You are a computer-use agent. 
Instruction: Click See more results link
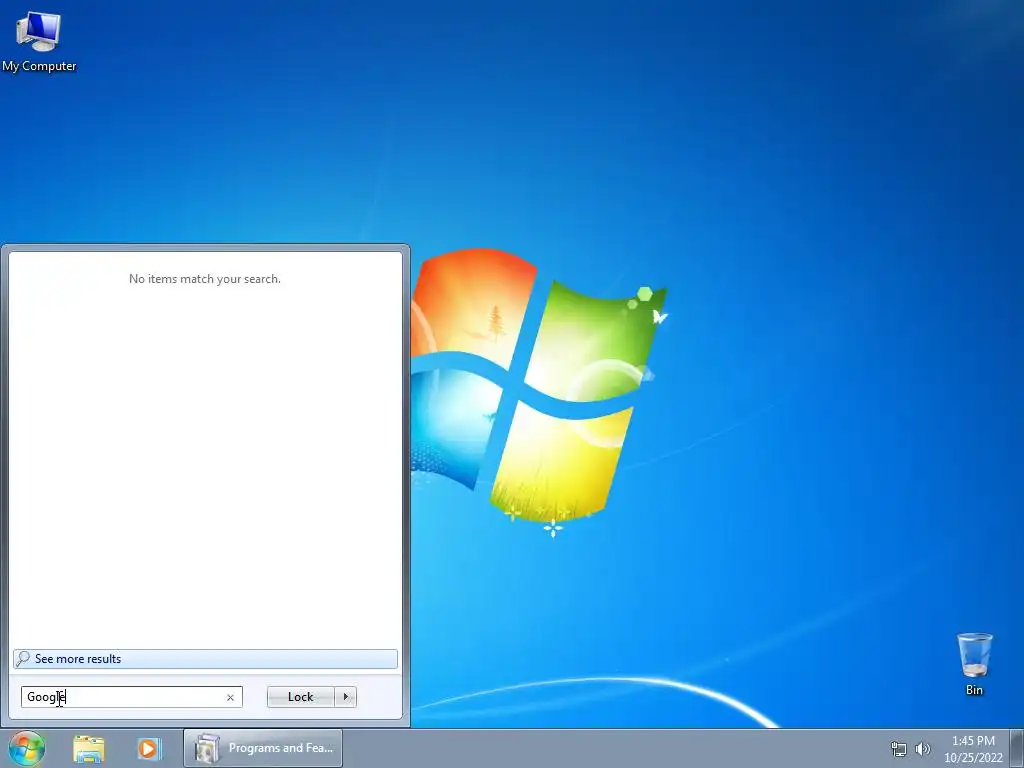tap(205, 659)
